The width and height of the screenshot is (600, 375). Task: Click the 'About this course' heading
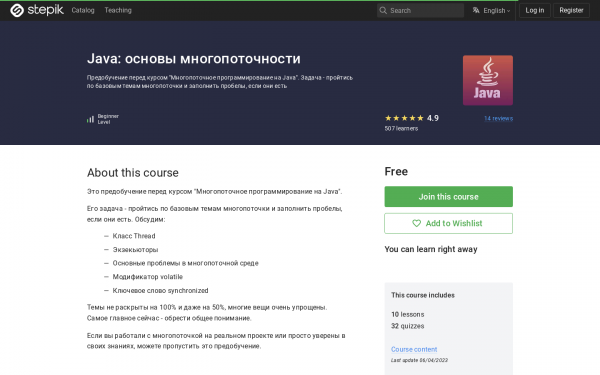click(132, 173)
